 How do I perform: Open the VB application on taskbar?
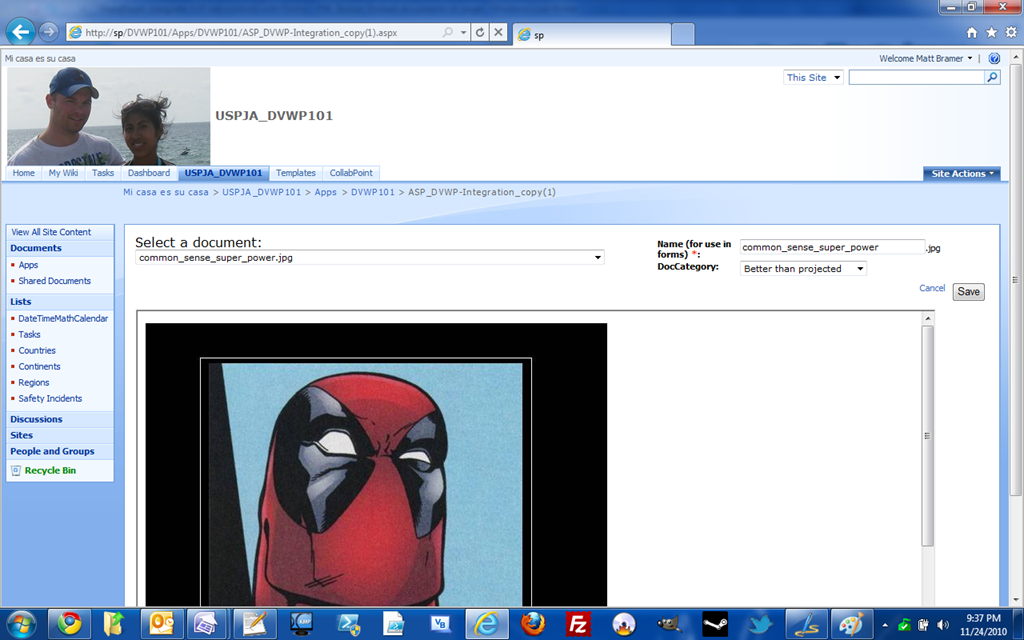[440, 624]
